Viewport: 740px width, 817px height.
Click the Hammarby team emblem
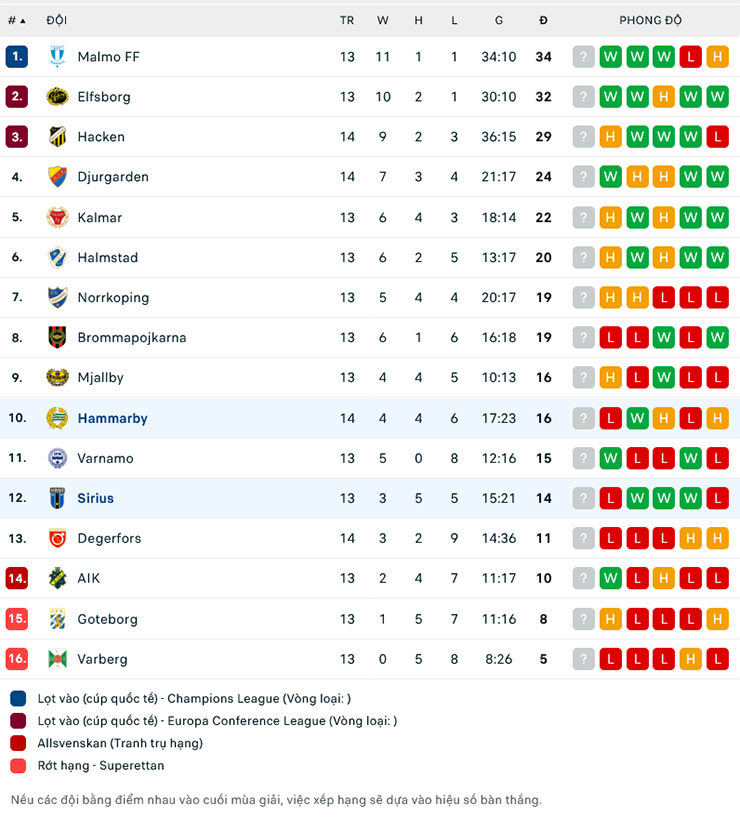57,418
